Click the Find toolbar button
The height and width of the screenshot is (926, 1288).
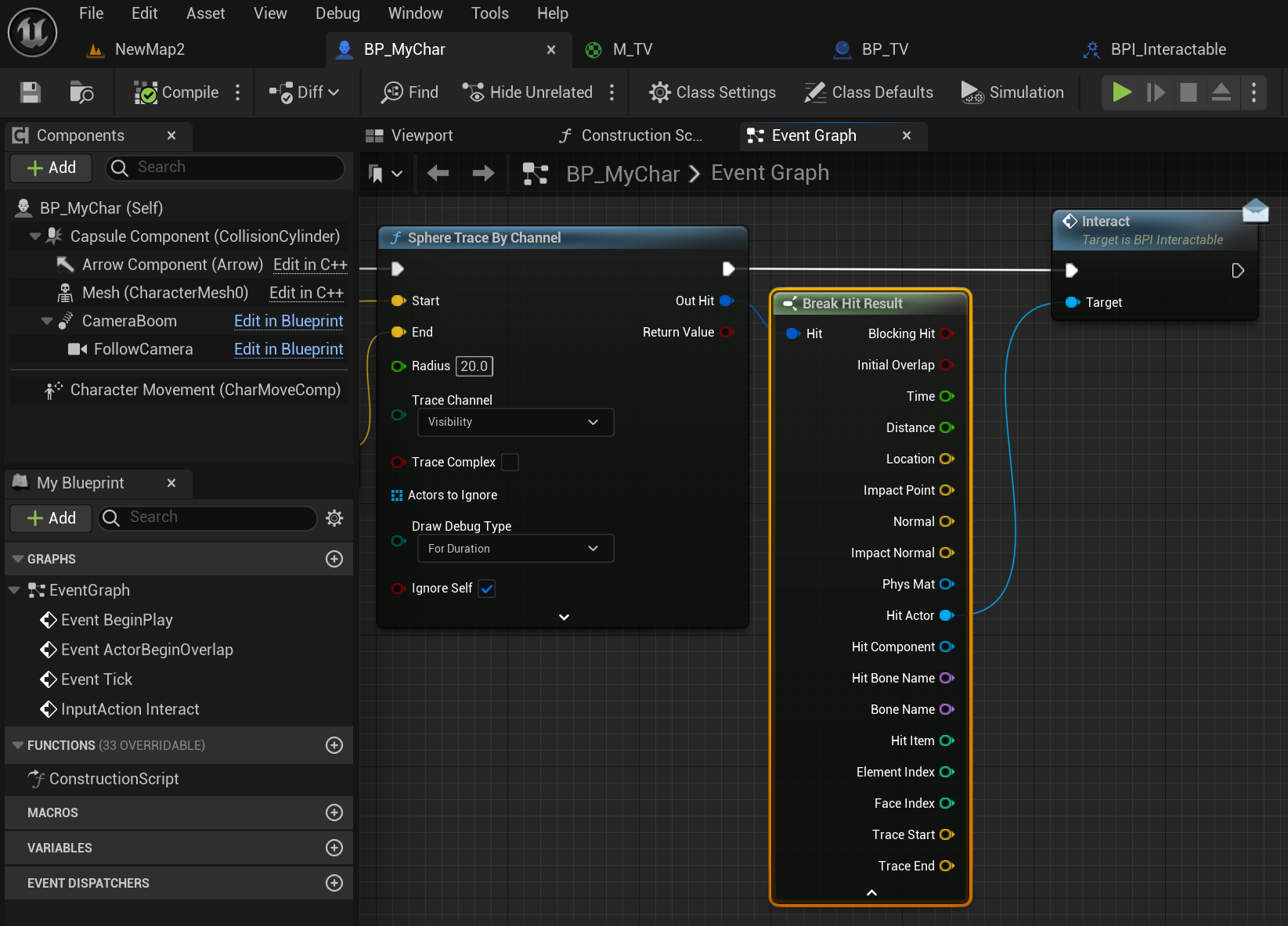coord(409,92)
